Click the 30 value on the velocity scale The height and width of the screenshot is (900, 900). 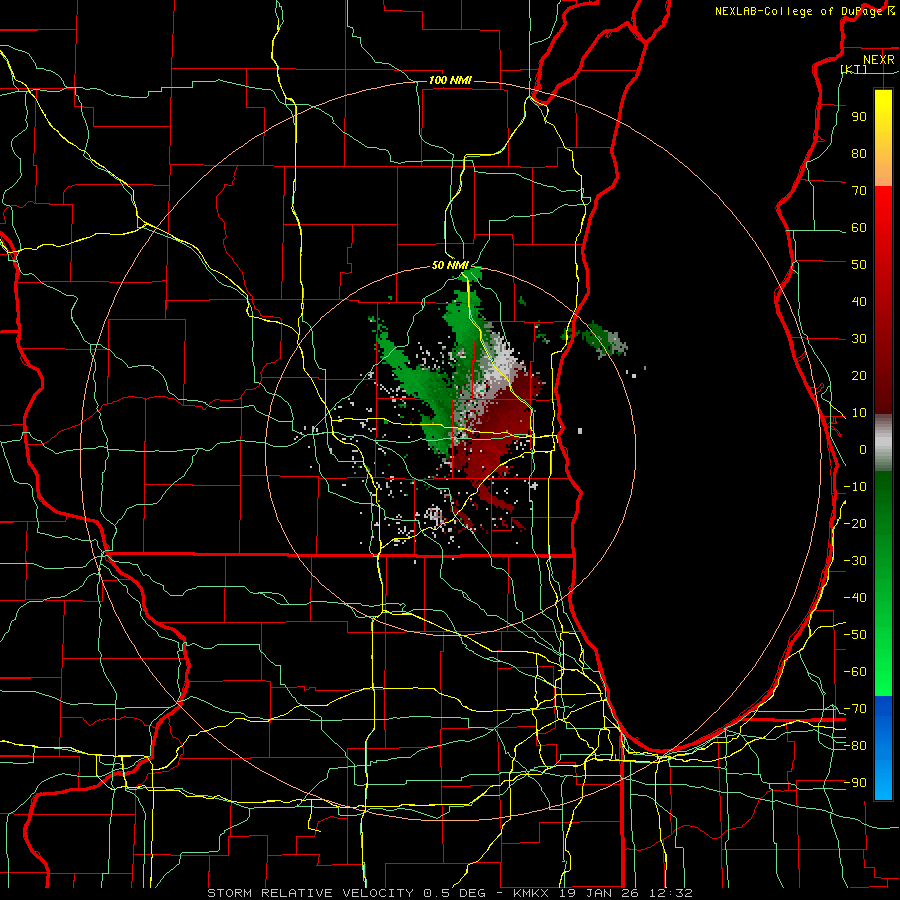pos(859,339)
